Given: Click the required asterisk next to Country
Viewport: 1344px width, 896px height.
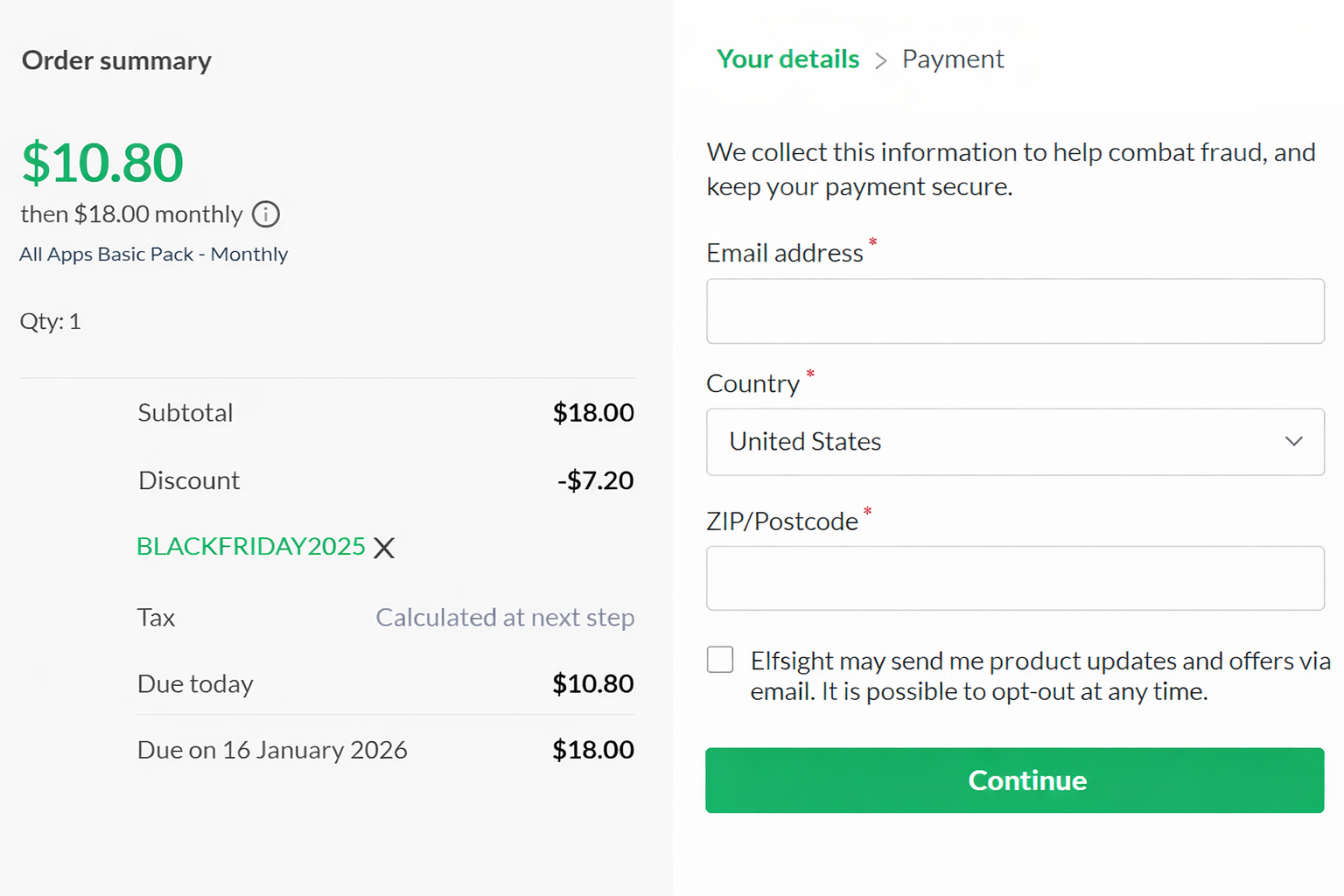Looking at the screenshot, I should [810, 374].
